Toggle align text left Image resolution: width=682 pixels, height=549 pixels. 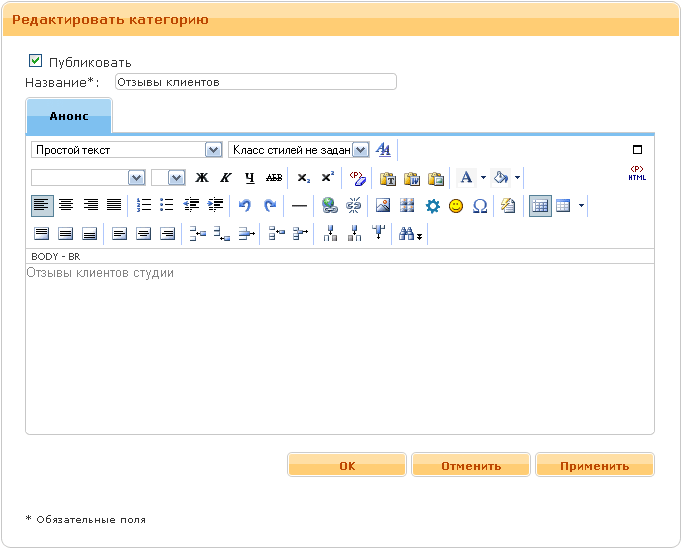click(x=42, y=206)
